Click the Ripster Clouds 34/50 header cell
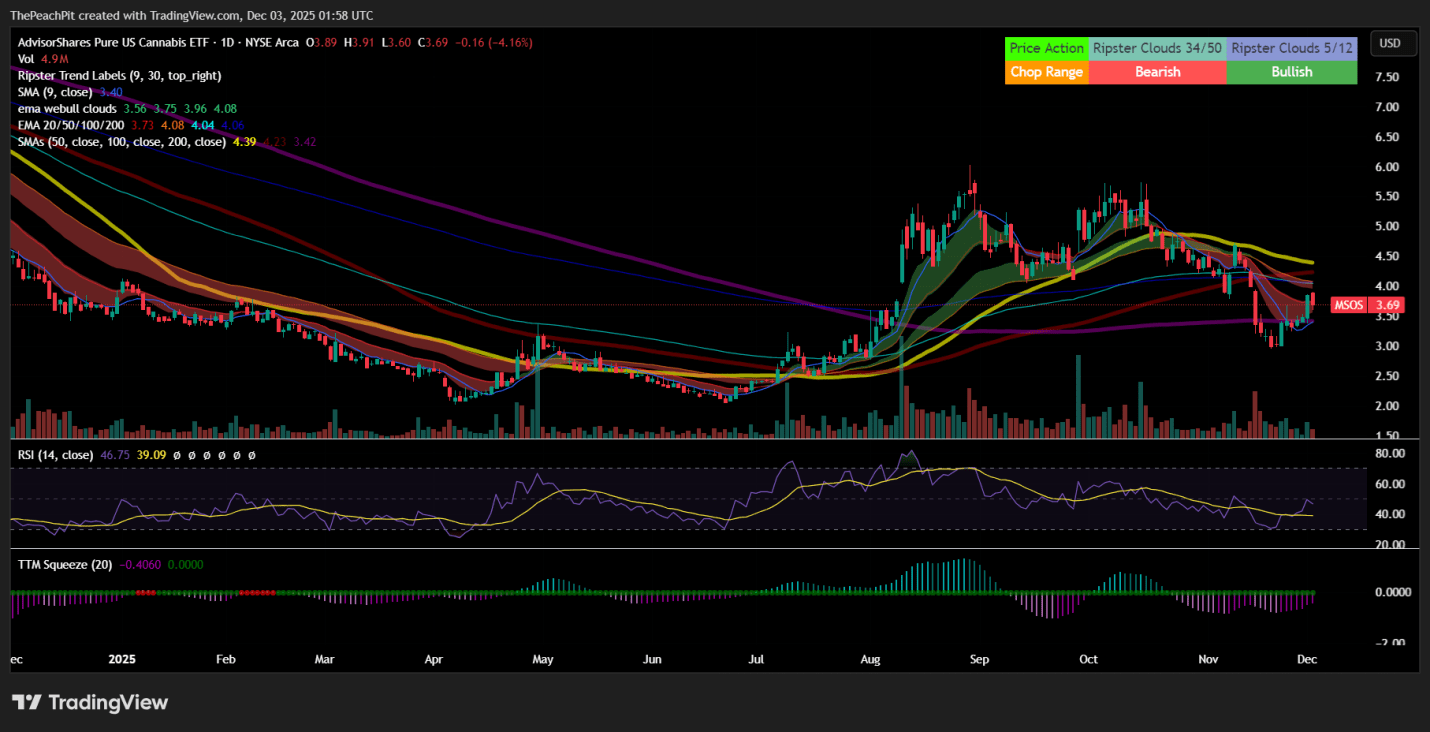 click(1157, 48)
